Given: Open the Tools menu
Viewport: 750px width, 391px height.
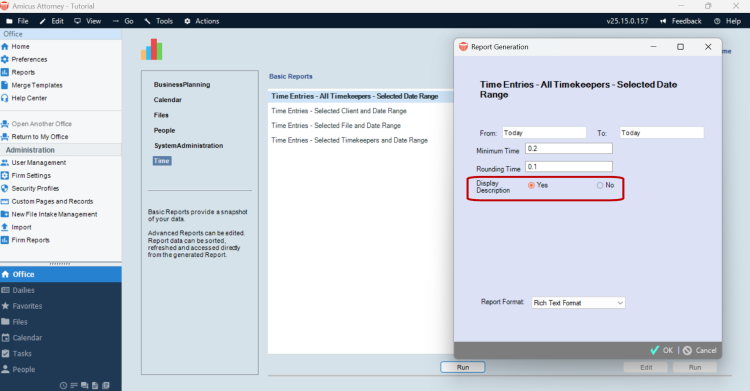Looking at the screenshot, I should tap(159, 21).
